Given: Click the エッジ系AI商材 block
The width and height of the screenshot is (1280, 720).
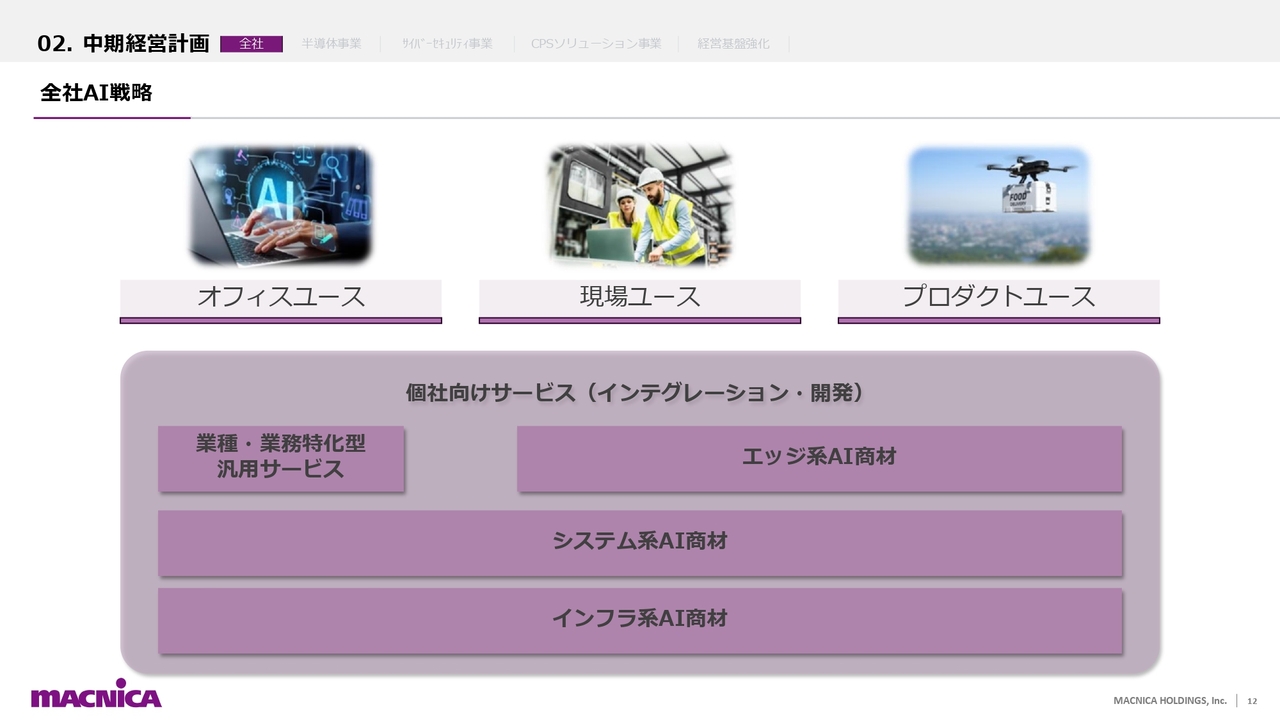Looking at the screenshot, I should pos(819,458).
